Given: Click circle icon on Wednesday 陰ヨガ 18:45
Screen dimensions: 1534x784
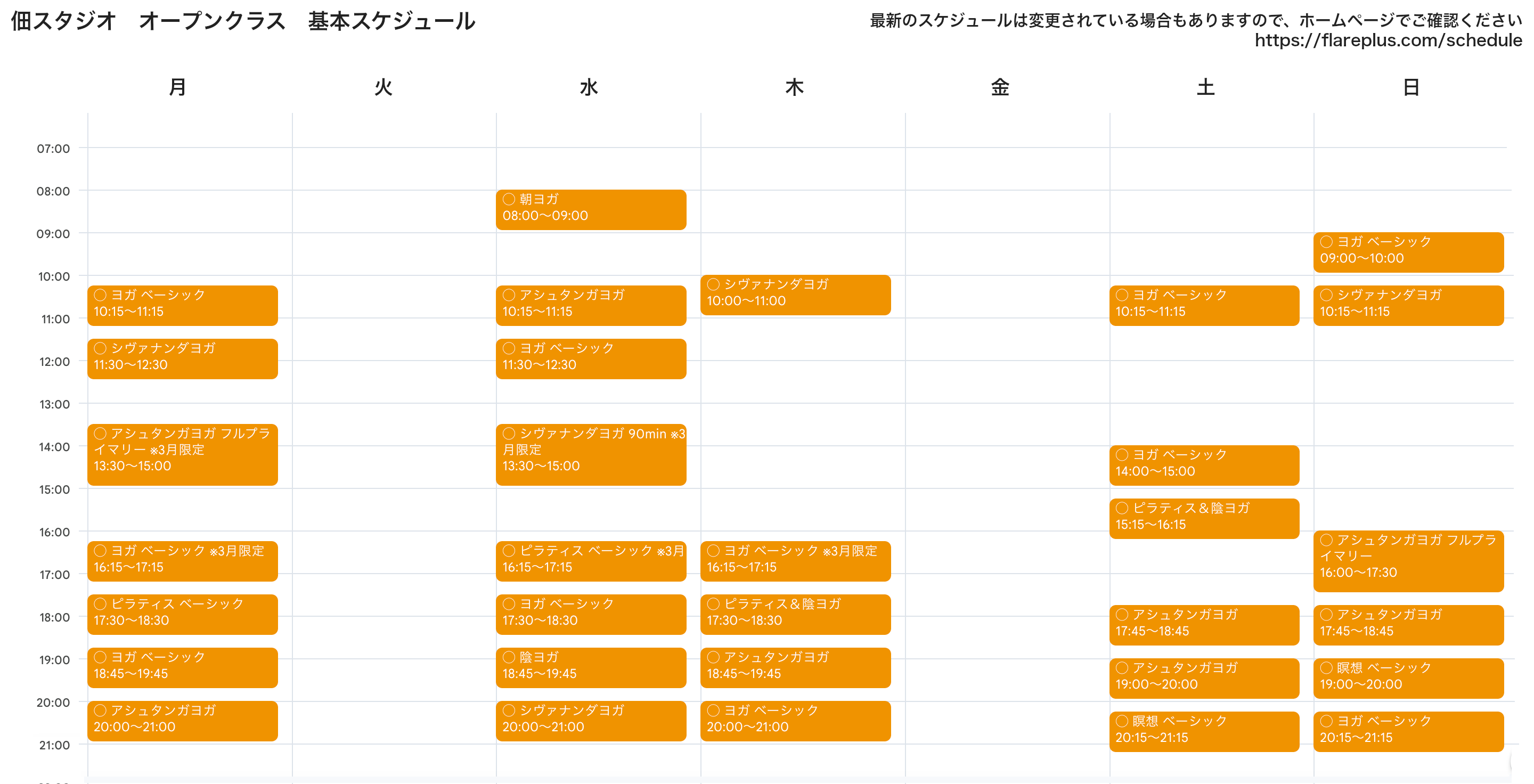Looking at the screenshot, I should (x=509, y=657).
